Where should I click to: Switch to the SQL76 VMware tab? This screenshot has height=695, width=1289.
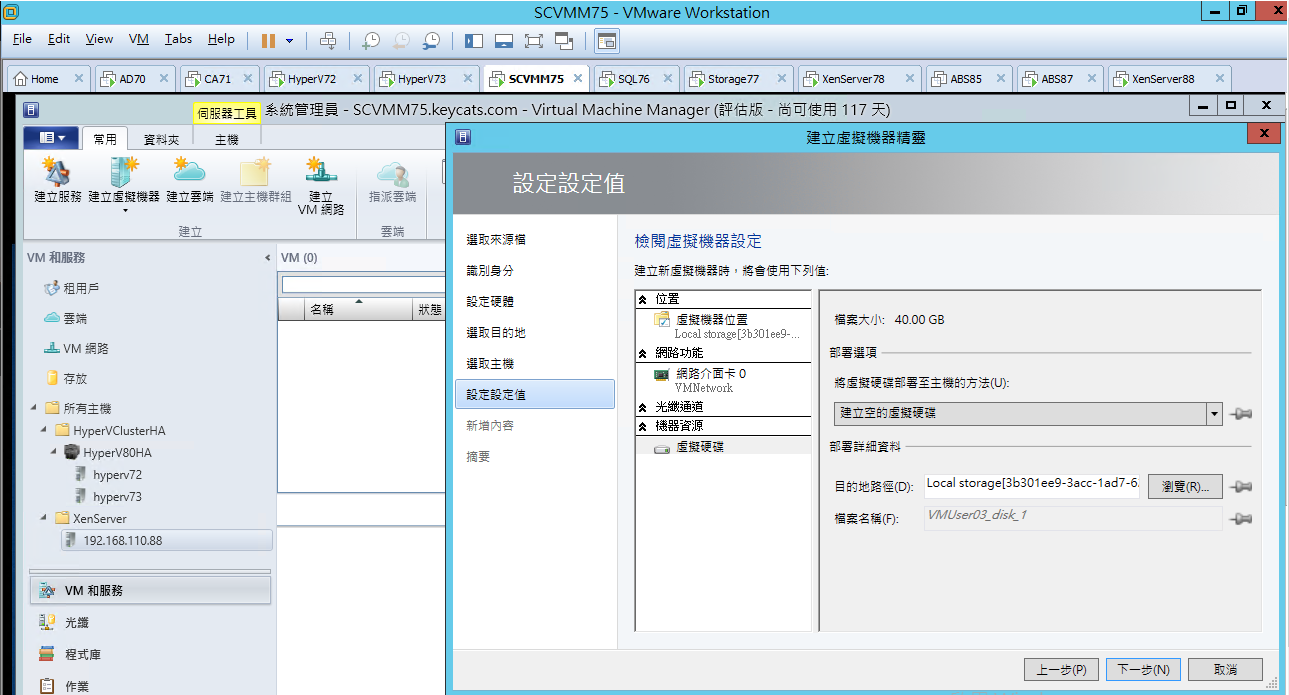638,78
